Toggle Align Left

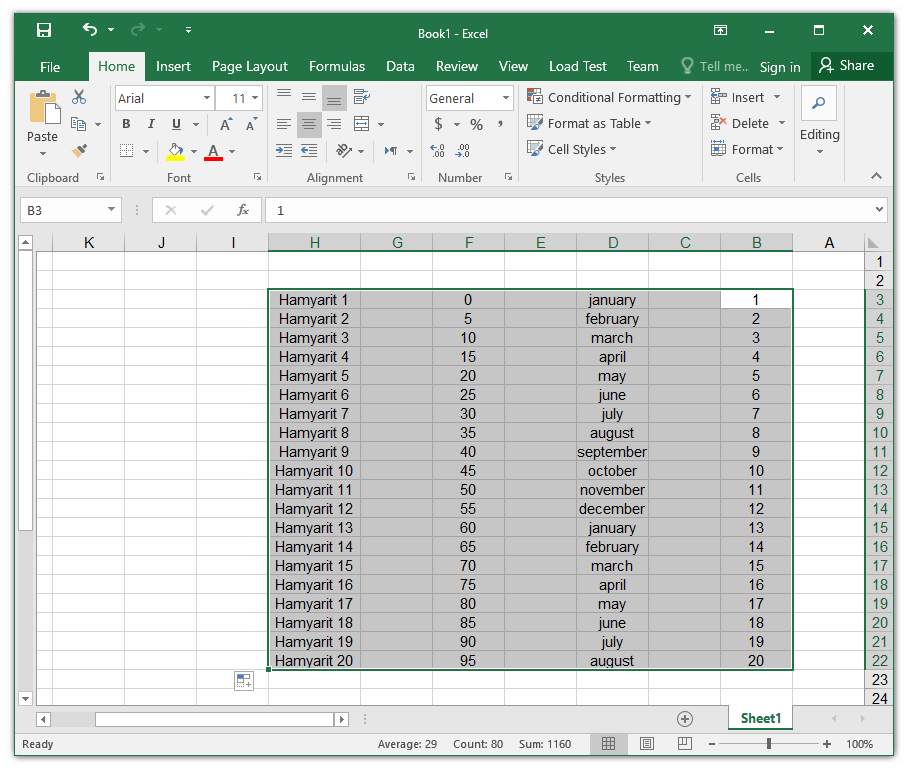pos(284,124)
